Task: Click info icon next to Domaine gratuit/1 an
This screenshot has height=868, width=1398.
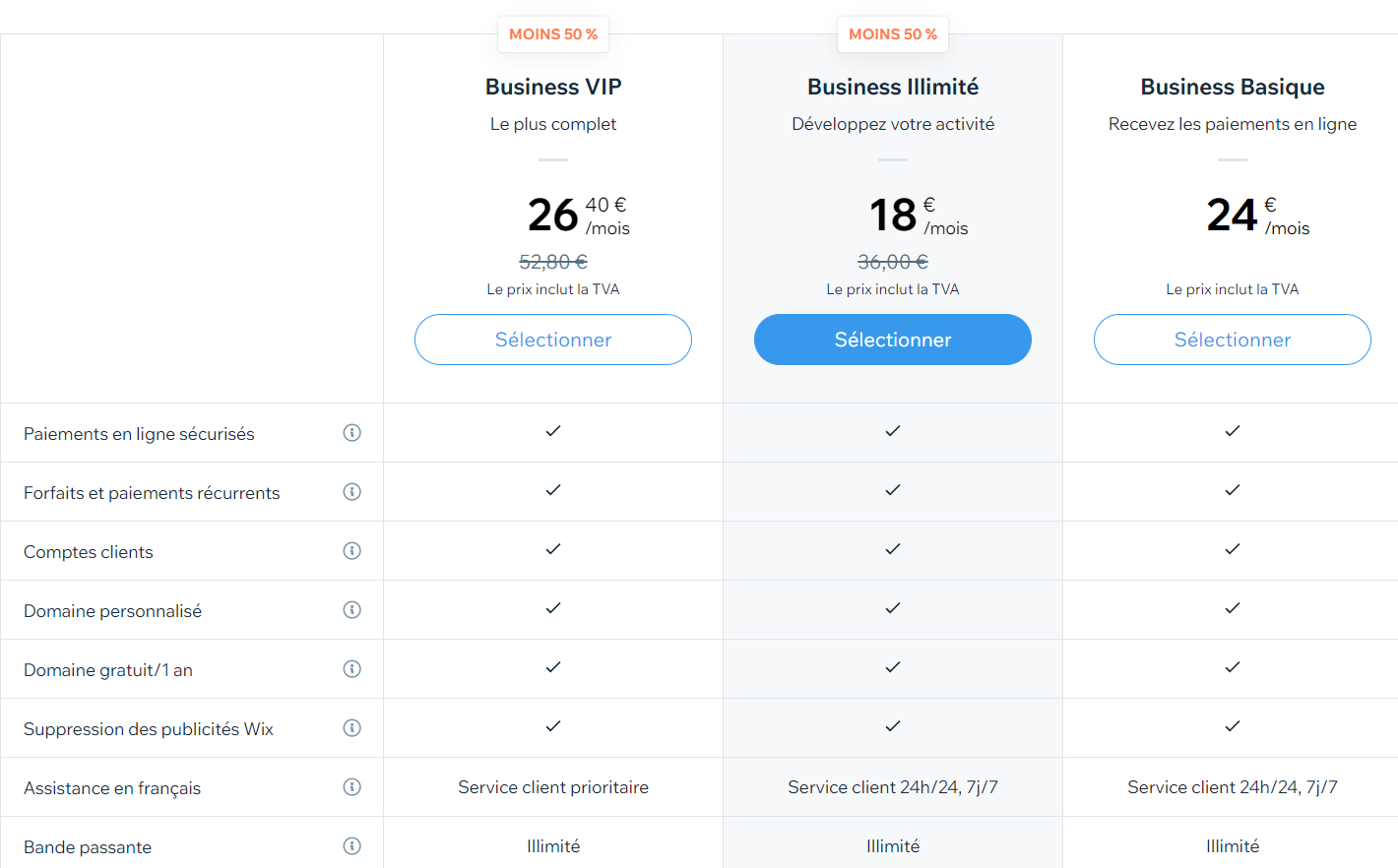Action: click(x=351, y=669)
